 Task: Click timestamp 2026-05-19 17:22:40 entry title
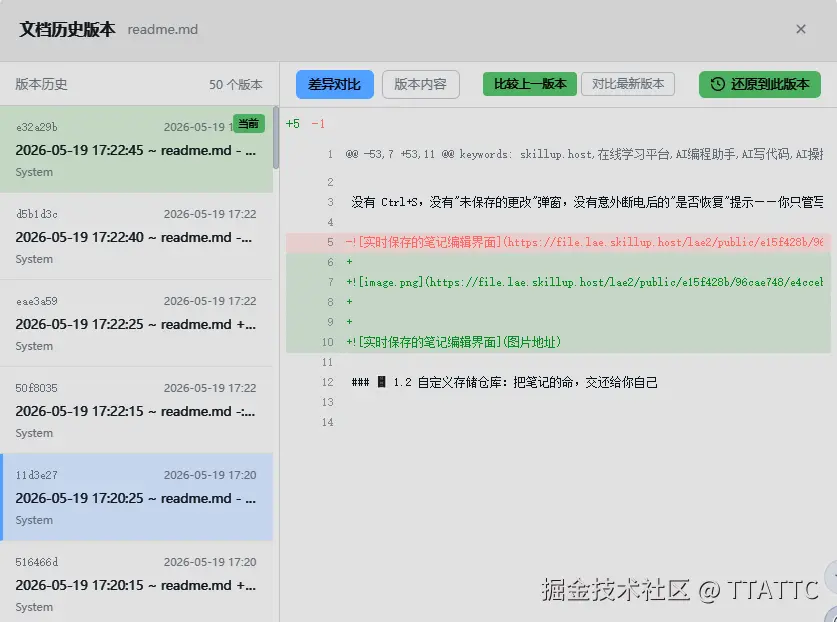[135, 237]
